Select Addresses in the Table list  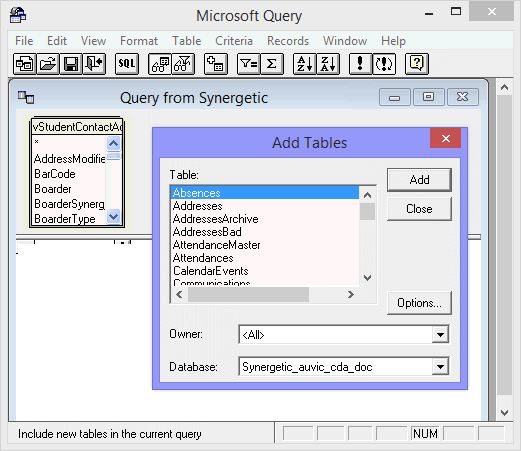[265, 206]
